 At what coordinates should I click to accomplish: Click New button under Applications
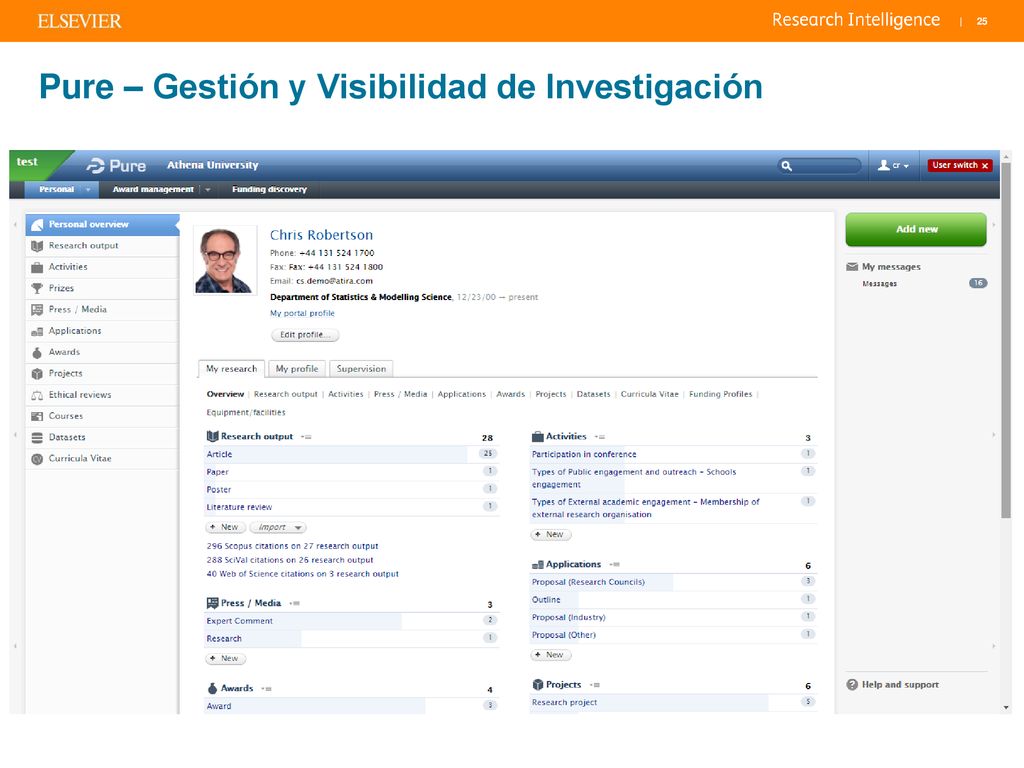551,655
